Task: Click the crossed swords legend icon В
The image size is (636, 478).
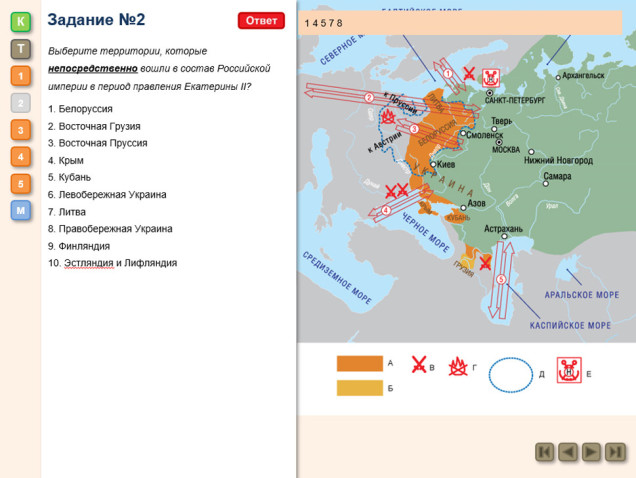Action: coord(420,366)
